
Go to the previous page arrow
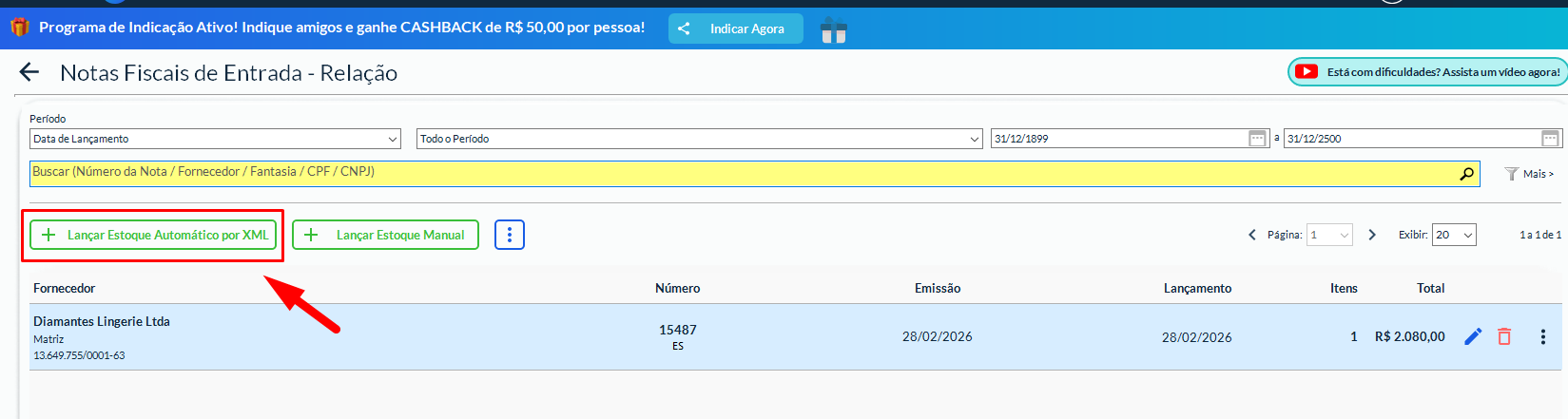pyautogui.click(x=1252, y=235)
